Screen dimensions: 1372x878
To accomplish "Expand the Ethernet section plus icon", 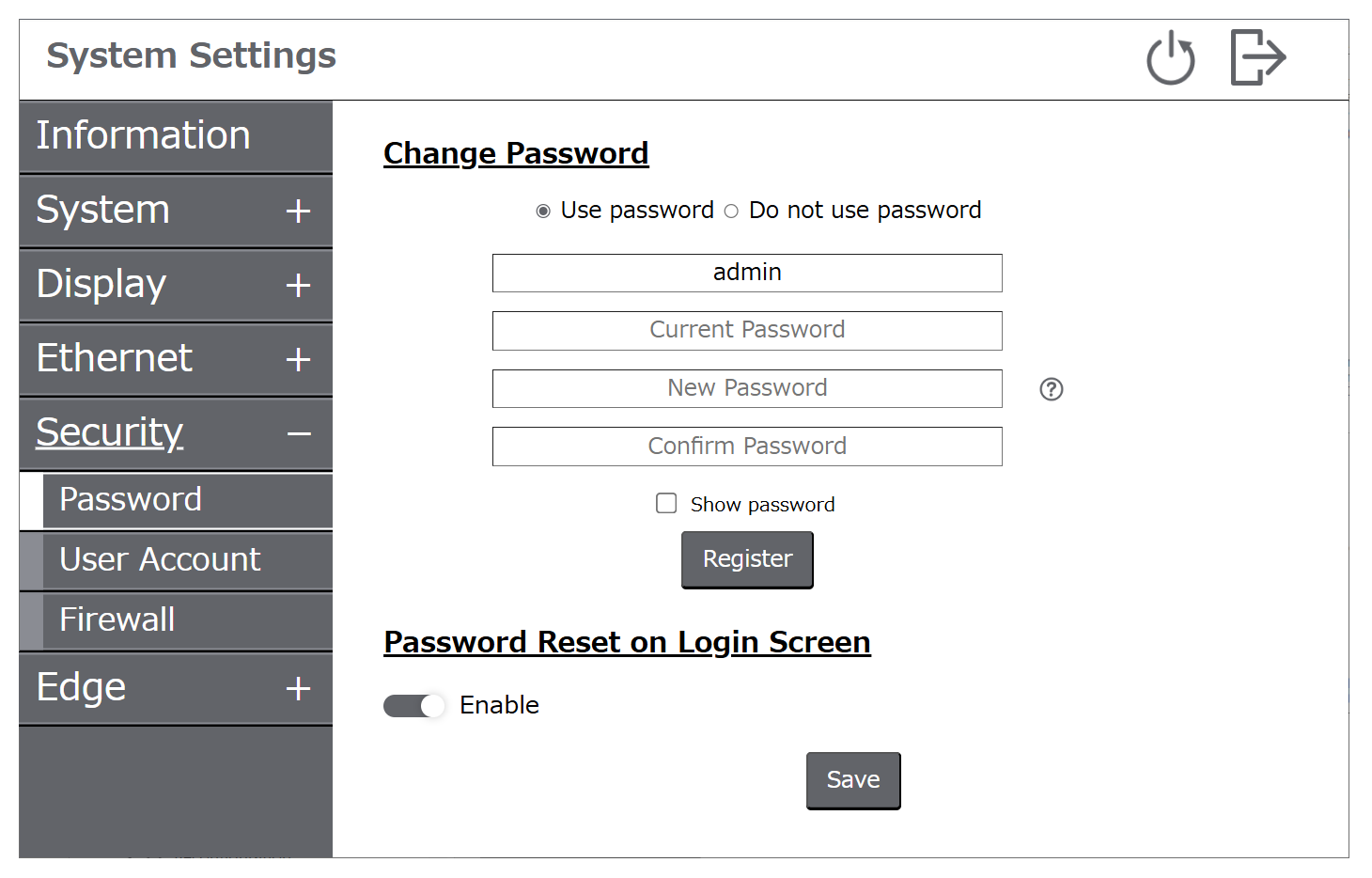I will (x=298, y=360).
